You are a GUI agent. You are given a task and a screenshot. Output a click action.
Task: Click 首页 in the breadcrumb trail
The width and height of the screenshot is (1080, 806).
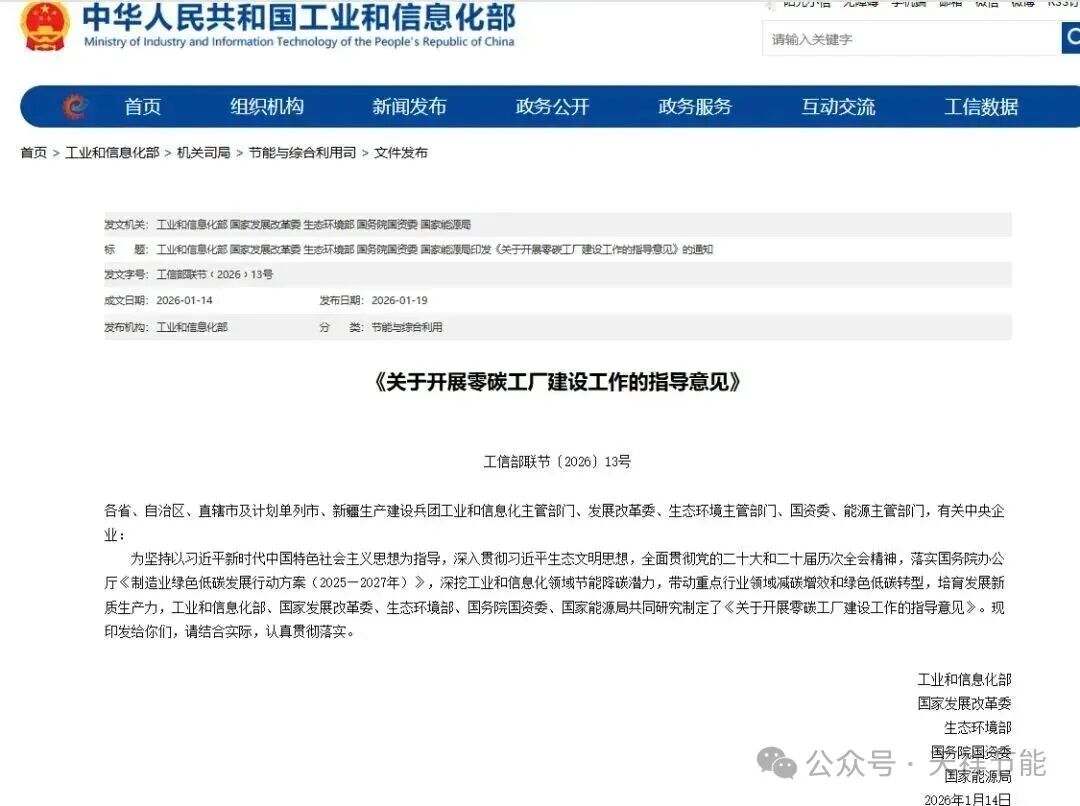pos(34,153)
